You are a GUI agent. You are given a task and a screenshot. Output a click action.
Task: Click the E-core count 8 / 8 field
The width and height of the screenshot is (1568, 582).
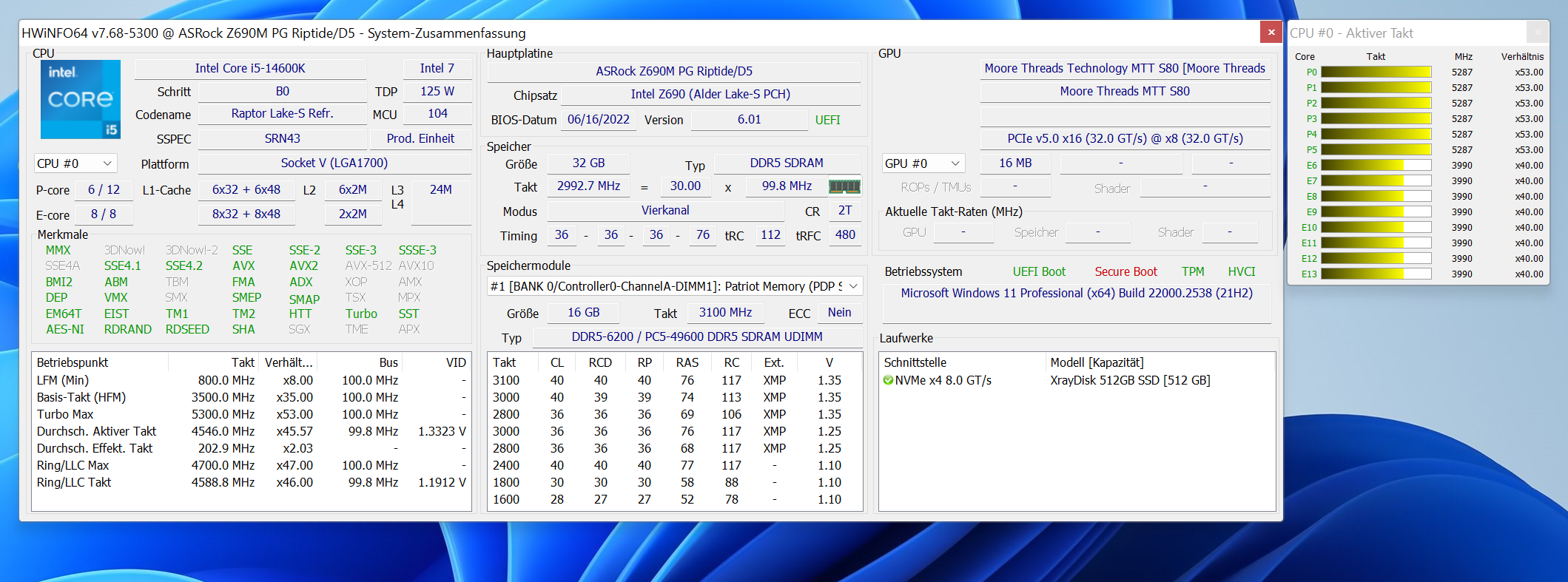104,214
